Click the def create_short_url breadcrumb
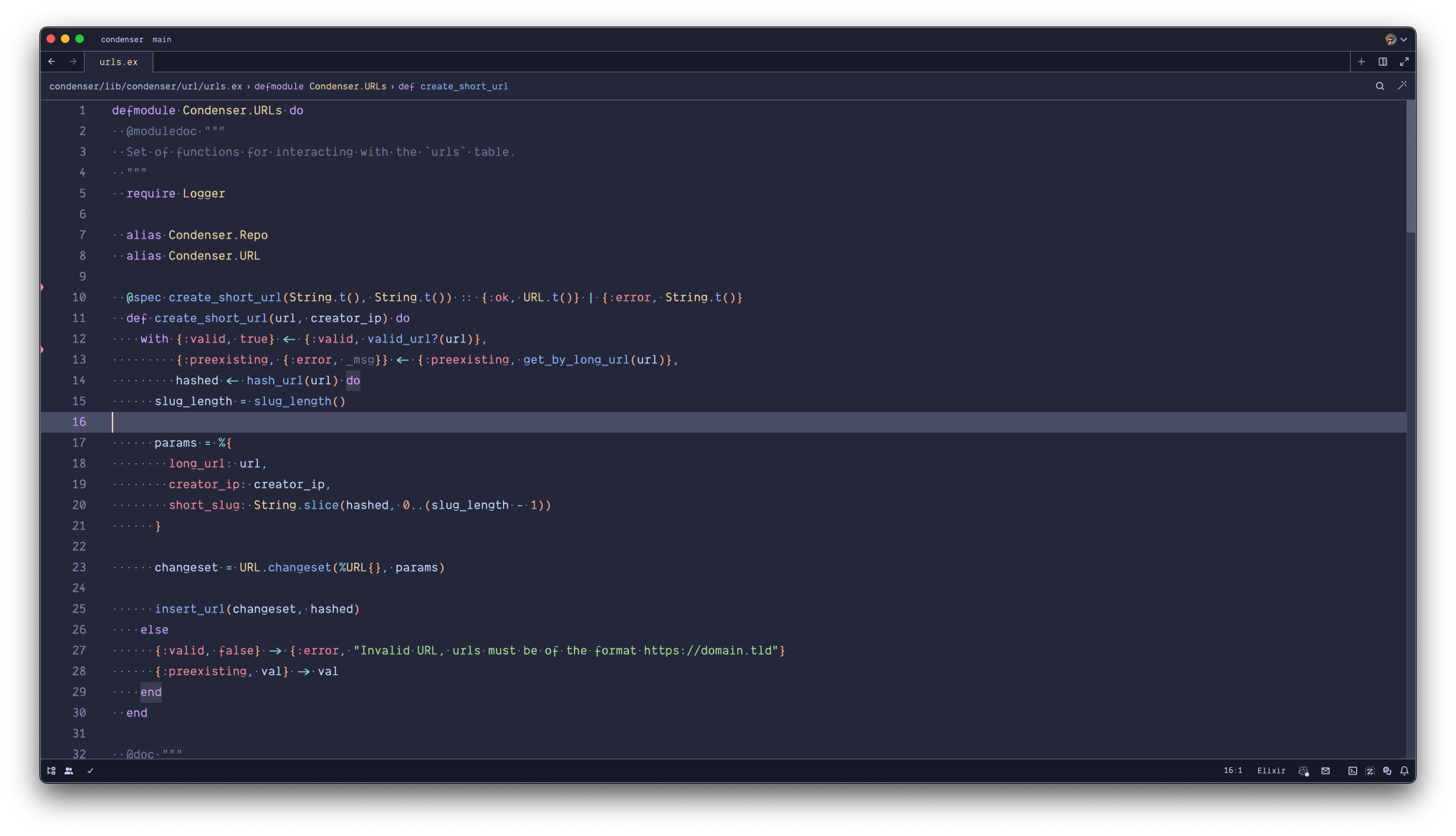This screenshot has height=836, width=1456. pyautogui.click(x=453, y=86)
